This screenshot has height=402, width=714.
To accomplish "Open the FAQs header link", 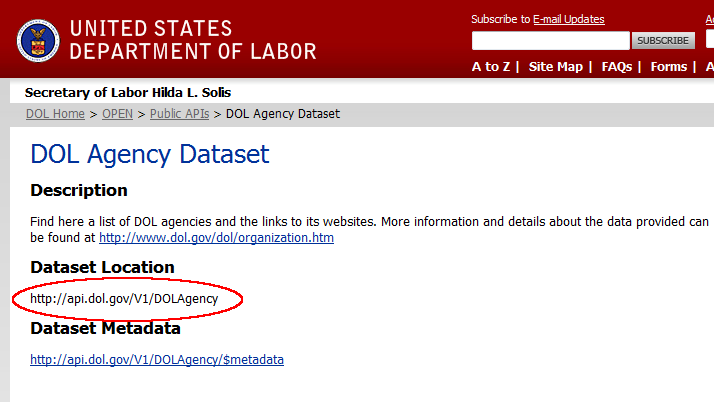I will click(x=616, y=67).
